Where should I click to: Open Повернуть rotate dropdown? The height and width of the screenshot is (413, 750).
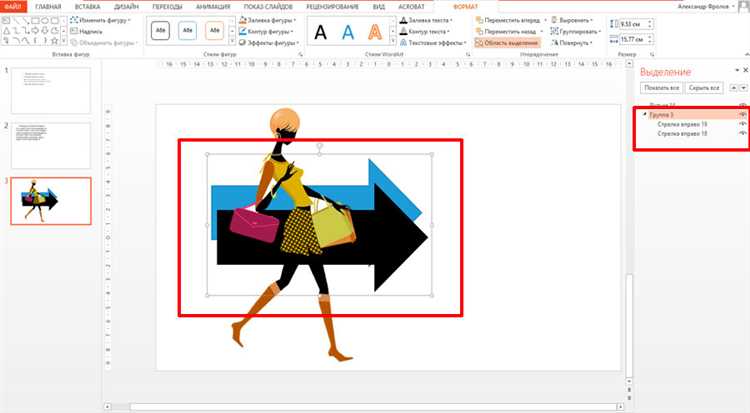click(572, 43)
